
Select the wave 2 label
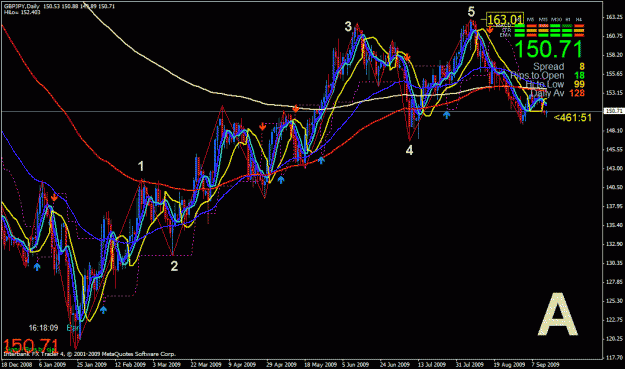click(174, 266)
